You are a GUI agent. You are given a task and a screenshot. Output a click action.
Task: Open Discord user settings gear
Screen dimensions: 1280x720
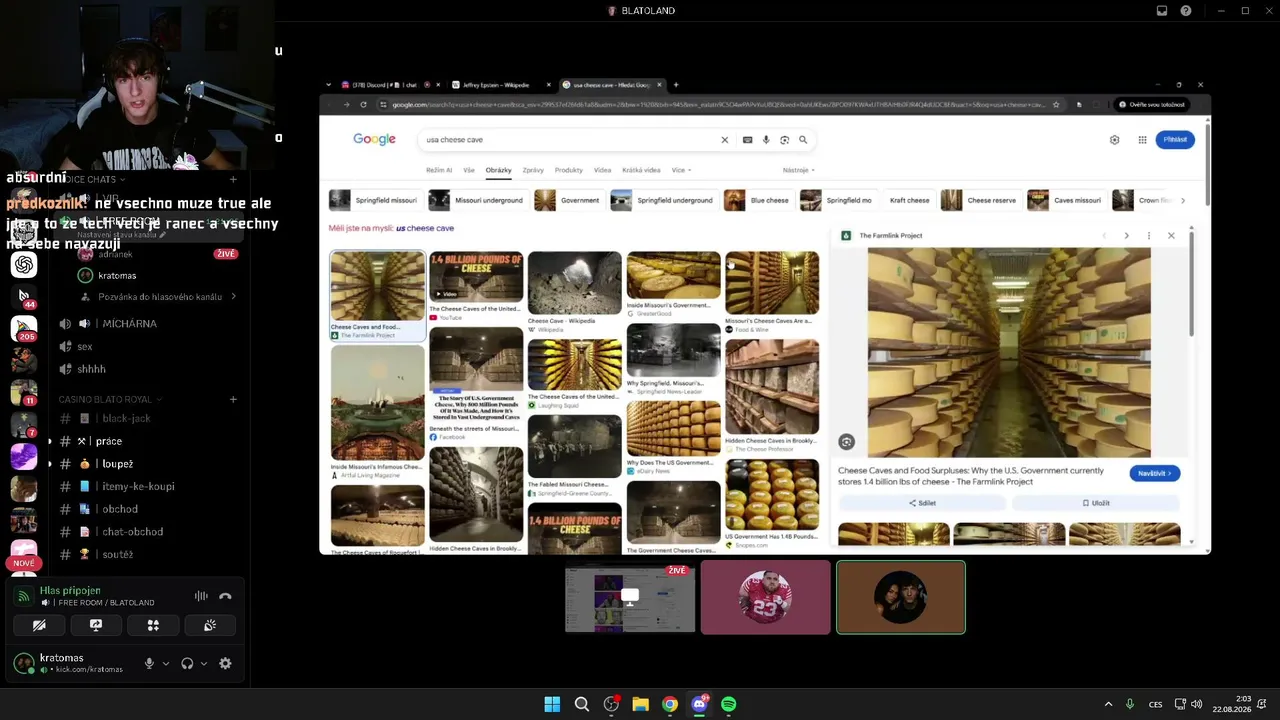(225, 663)
